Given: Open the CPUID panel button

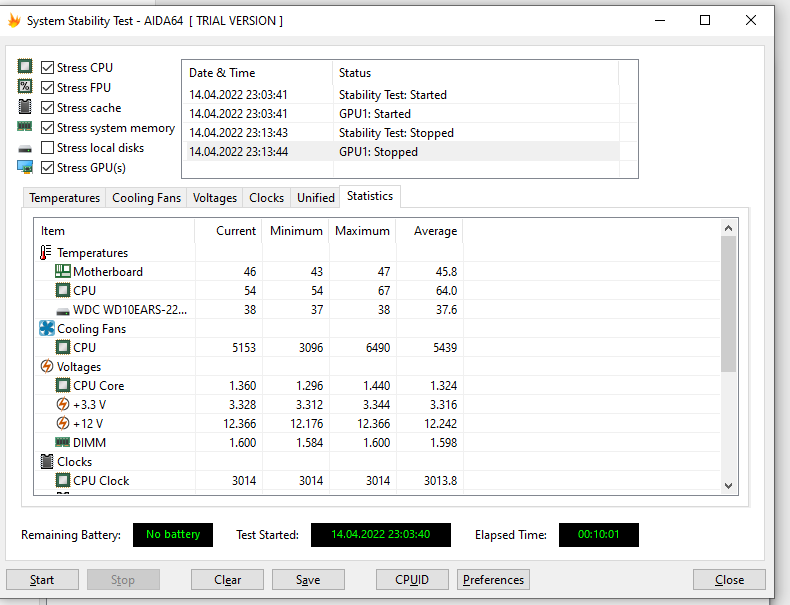Looking at the screenshot, I should coord(412,580).
